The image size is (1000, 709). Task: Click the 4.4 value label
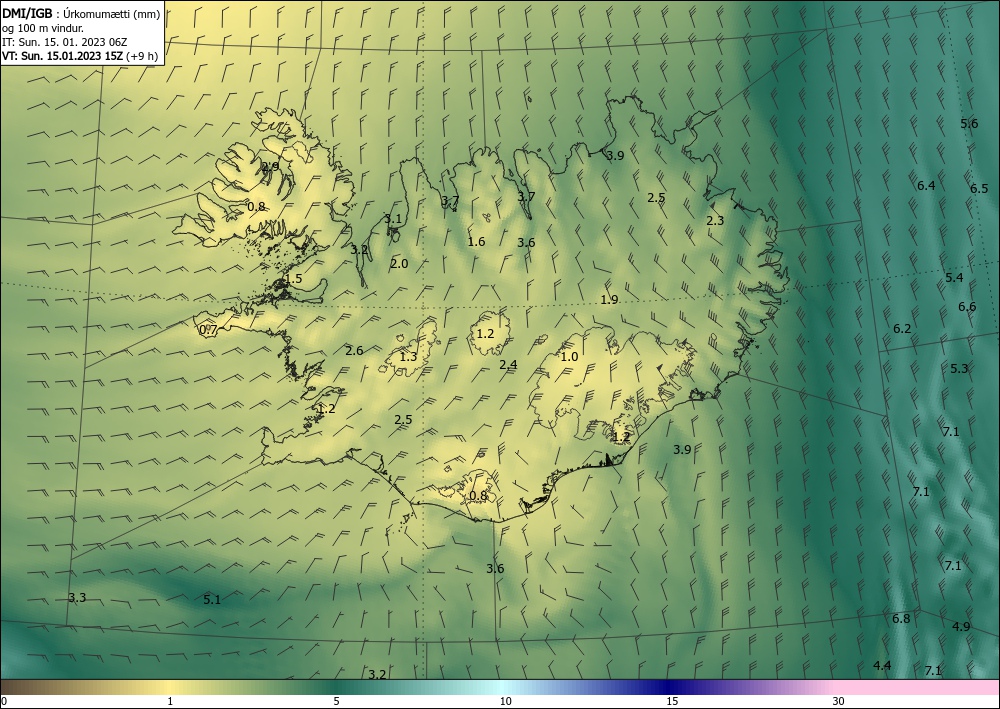point(882,666)
